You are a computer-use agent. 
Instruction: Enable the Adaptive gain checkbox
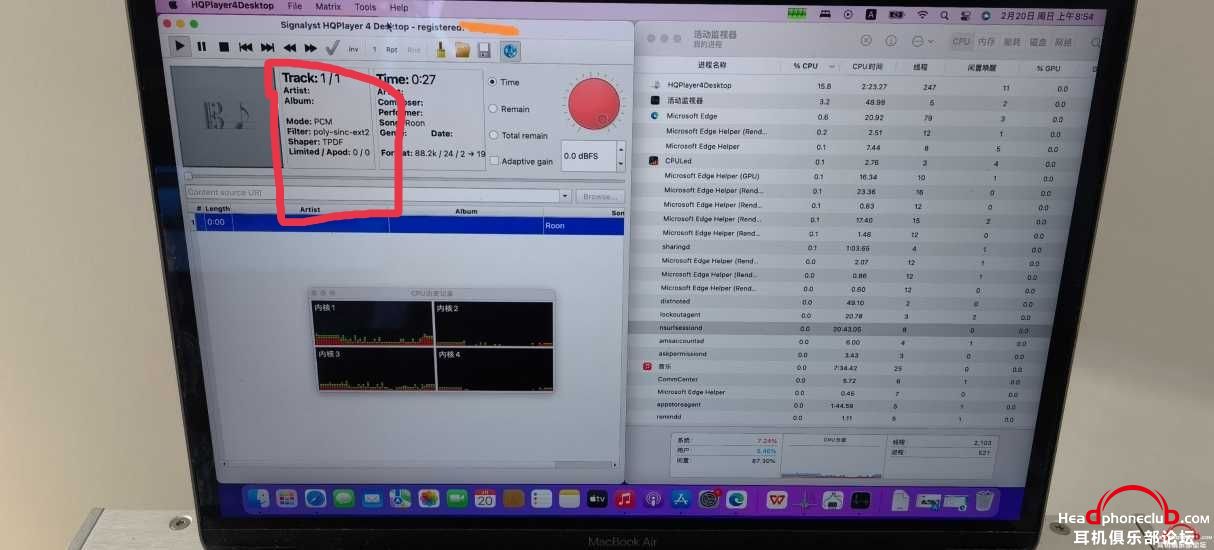[x=494, y=161]
